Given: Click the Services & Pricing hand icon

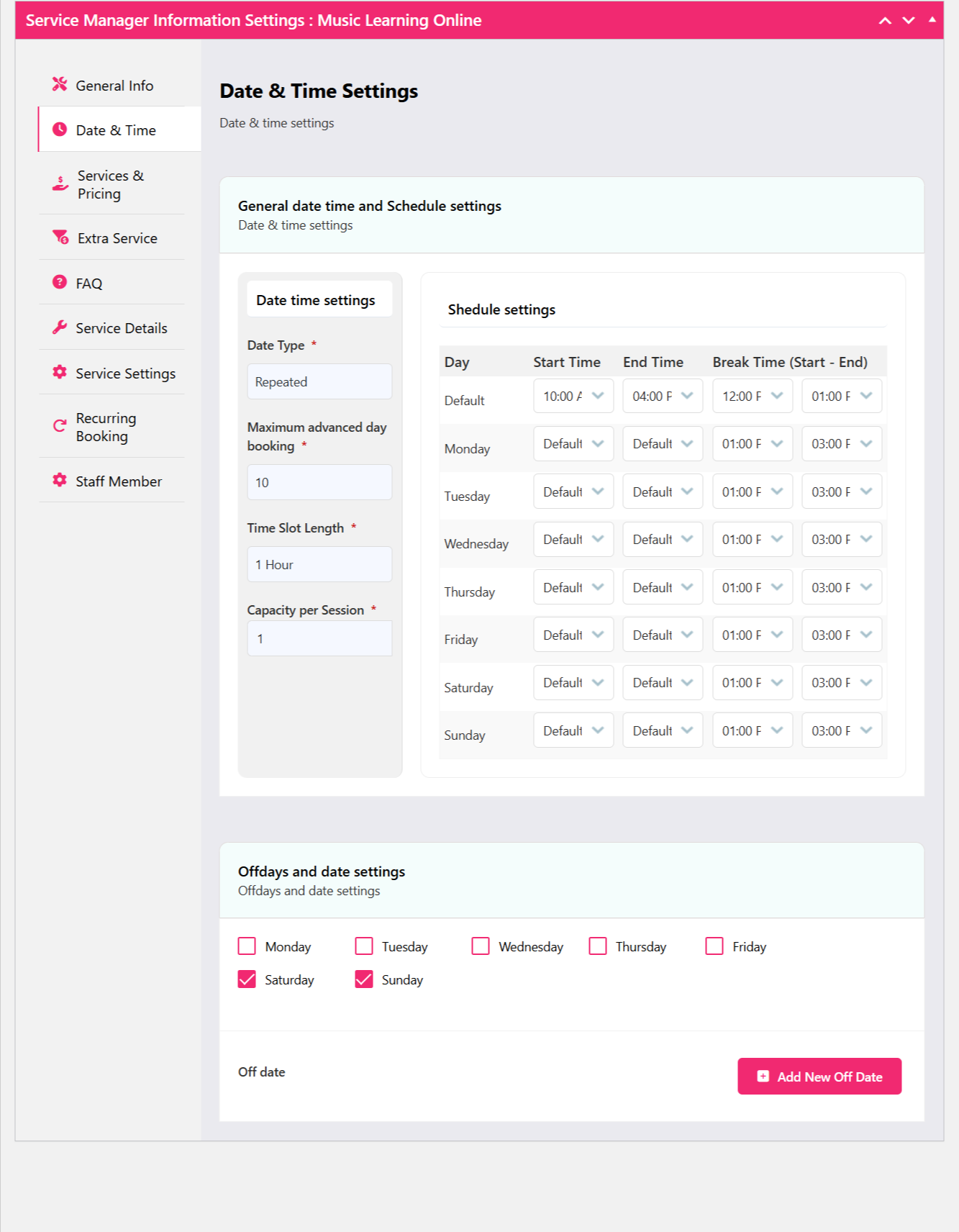Looking at the screenshot, I should 60,184.
